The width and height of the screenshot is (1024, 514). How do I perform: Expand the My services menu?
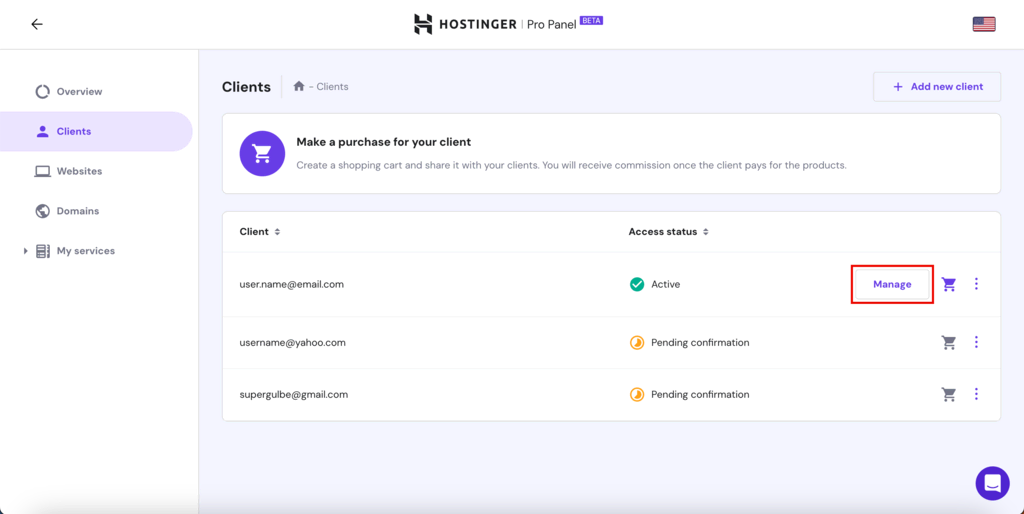click(26, 251)
